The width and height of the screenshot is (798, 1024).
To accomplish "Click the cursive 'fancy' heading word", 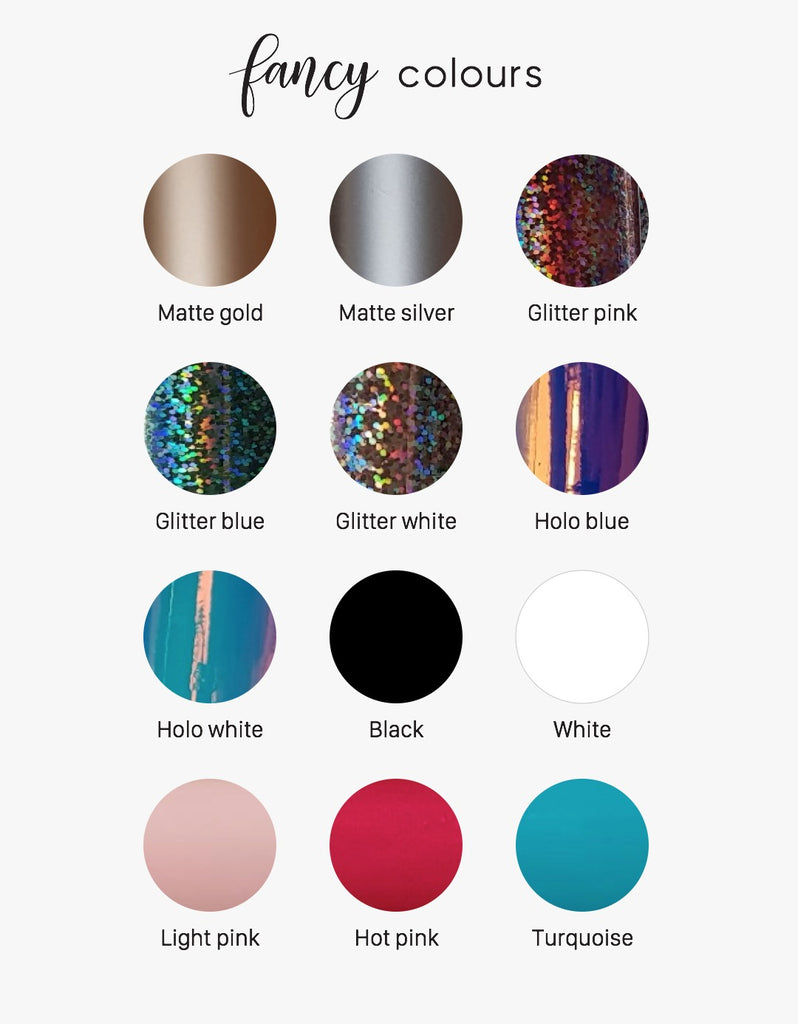I will tap(304, 76).
